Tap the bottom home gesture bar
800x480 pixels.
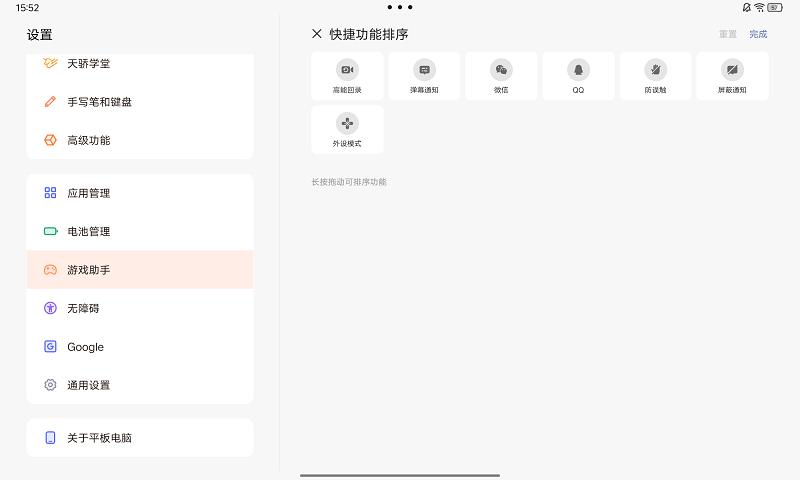400,475
